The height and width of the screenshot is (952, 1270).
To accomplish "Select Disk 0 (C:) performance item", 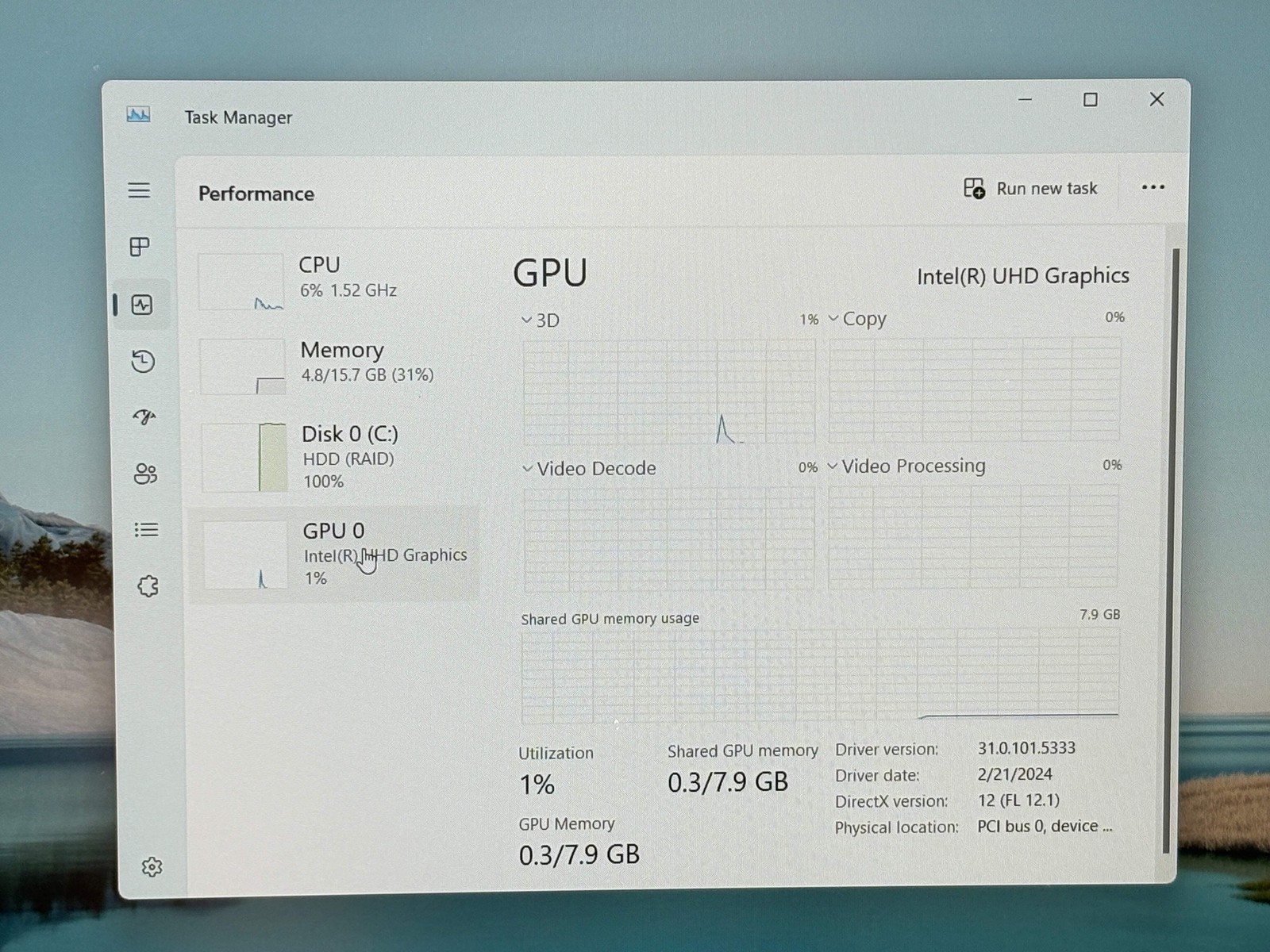I will pos(333,457).
